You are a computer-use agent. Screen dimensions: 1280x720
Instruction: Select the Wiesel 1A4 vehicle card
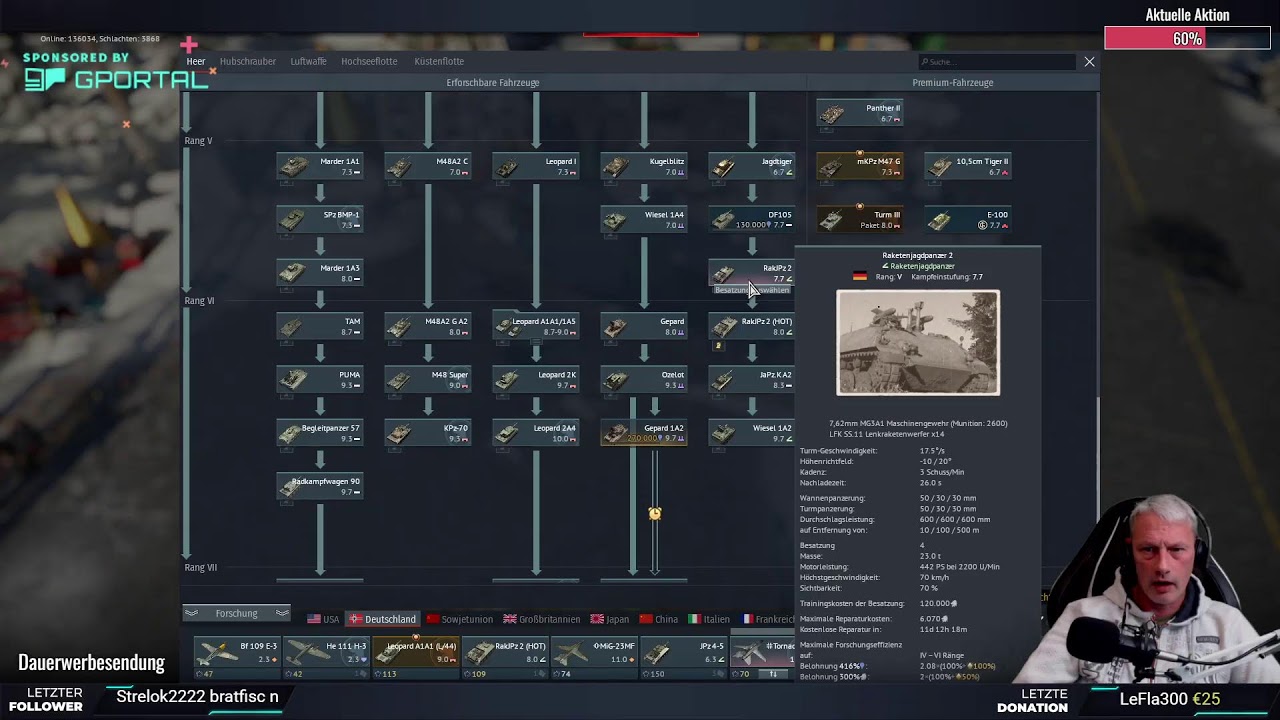644,220
